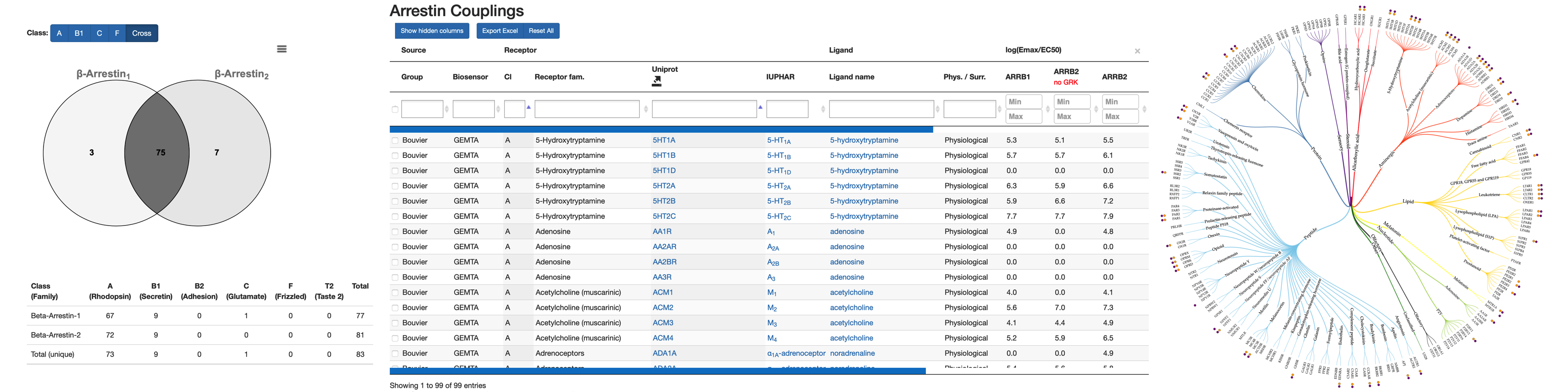The width and height of the screenshot is (1568, 392).
Task: Sort by Receptor fam. column arrows
Action: pos(646,110)
